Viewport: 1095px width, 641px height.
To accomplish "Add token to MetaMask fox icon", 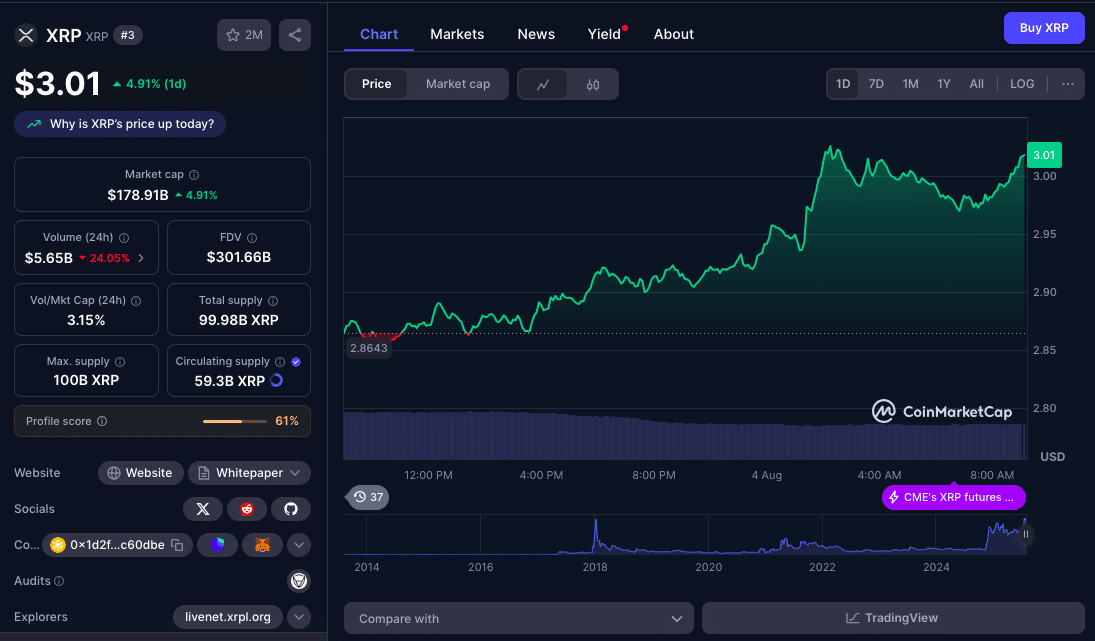I will pos(262,545).
